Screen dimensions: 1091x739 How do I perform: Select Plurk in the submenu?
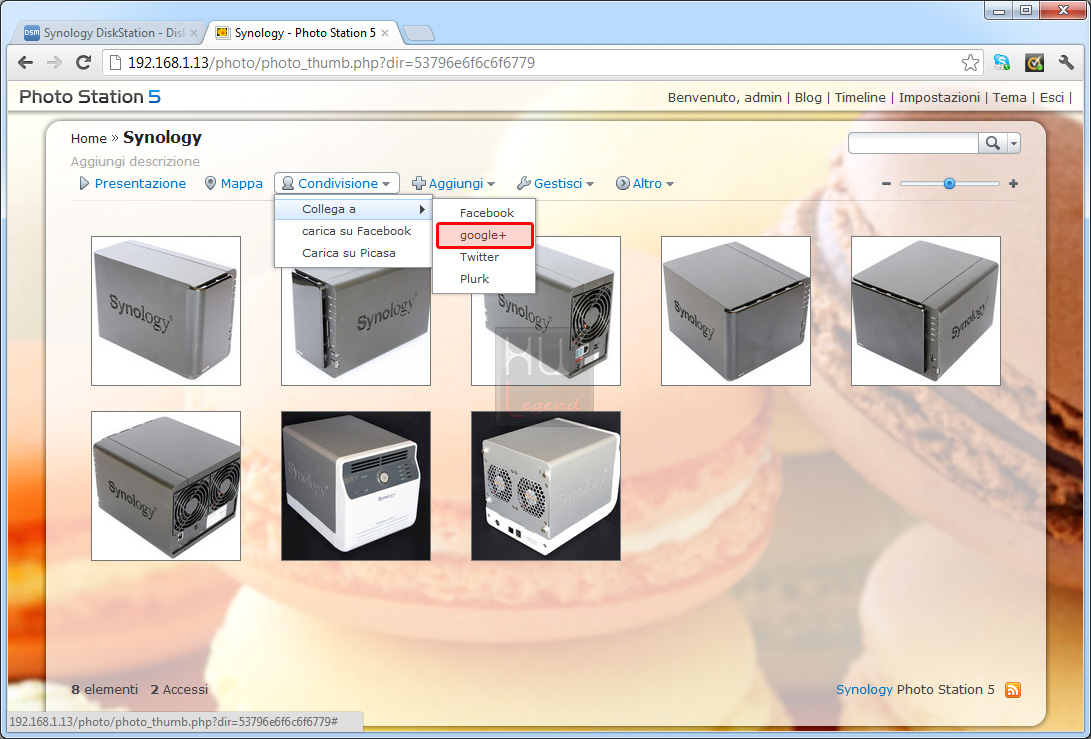pyautogui.click(x=484, y=279)
